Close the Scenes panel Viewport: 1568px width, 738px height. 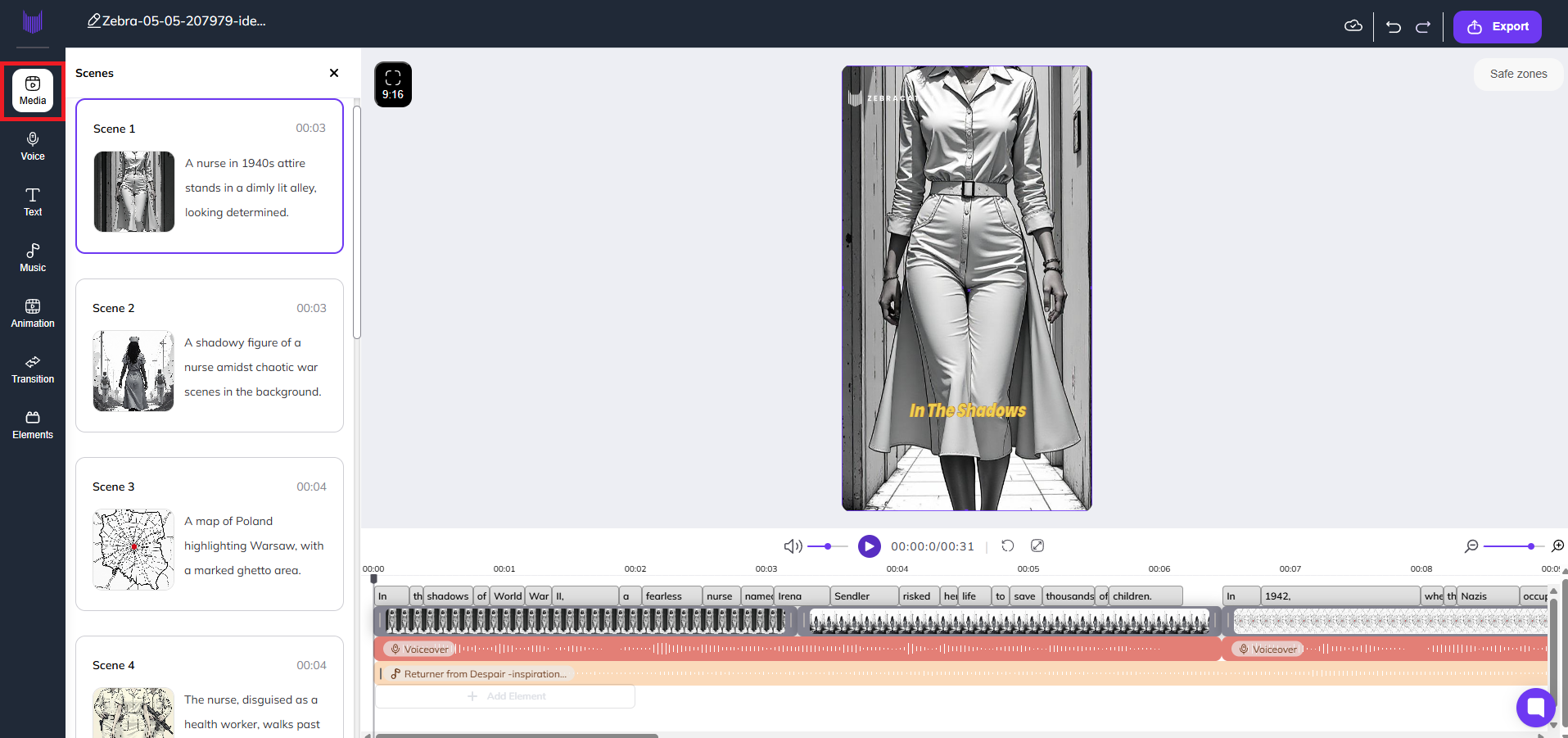coord(334,73)
